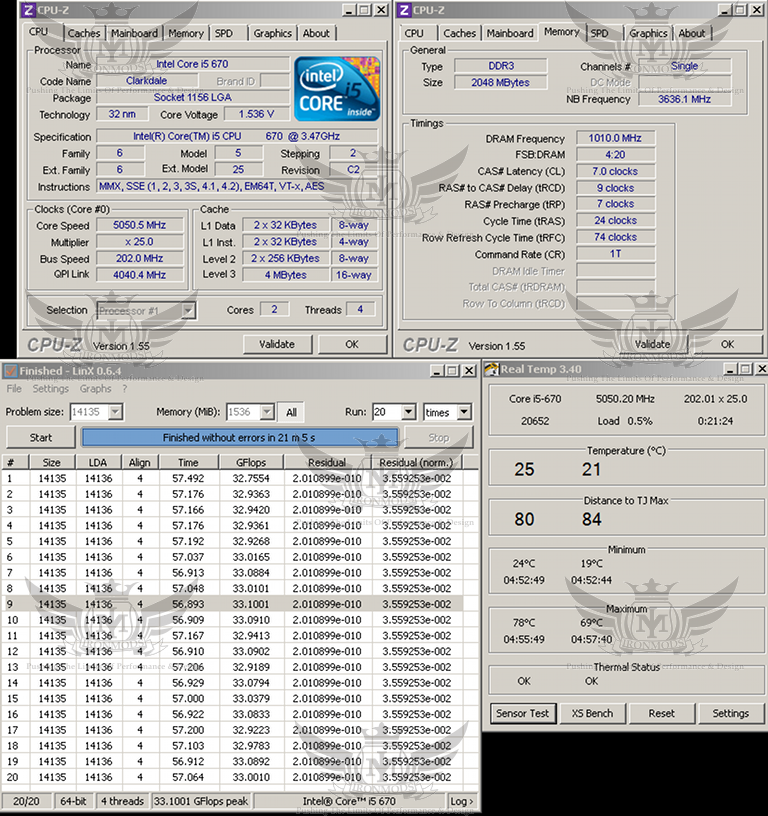This screenshot has width=768, height=816.
Task: Click the Intel Core i5 inside logo
Action: pos(337,89)
